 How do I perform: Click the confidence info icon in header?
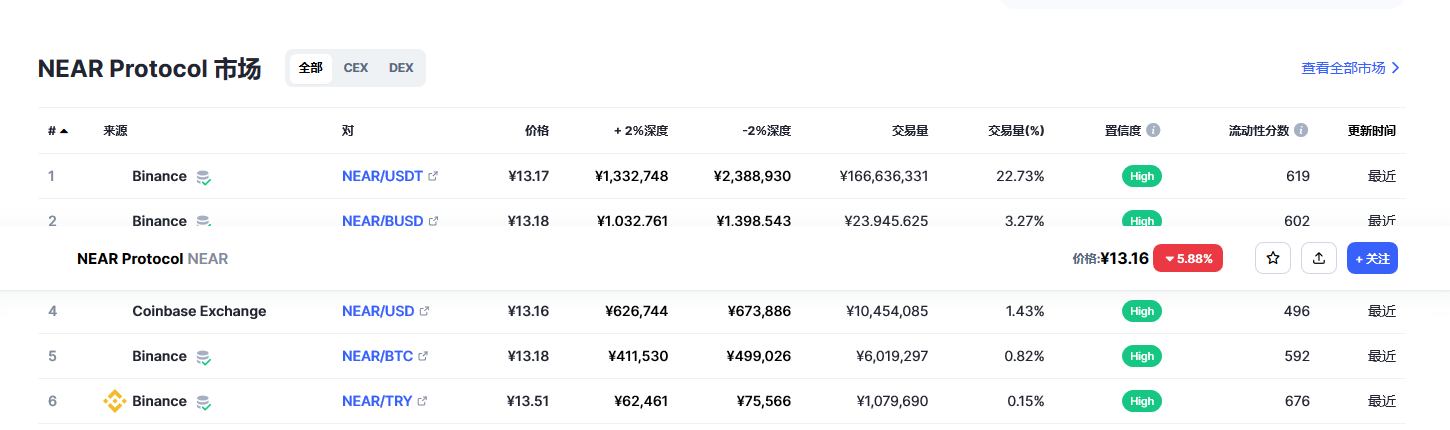point(1153,130)
